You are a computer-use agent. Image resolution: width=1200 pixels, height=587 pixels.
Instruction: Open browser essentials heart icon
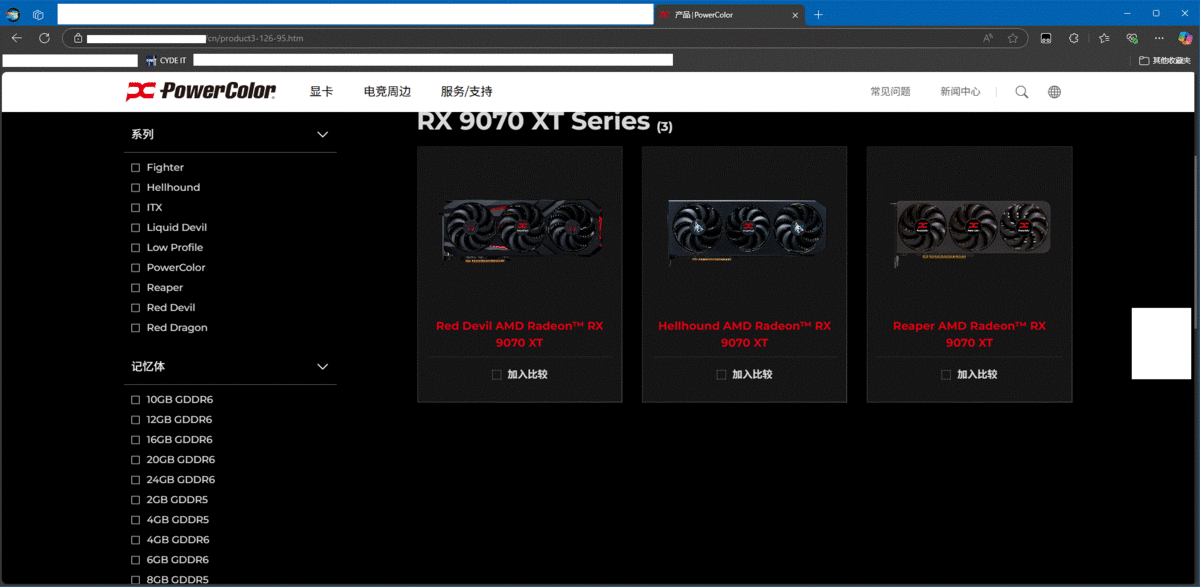pos(1132,38)
